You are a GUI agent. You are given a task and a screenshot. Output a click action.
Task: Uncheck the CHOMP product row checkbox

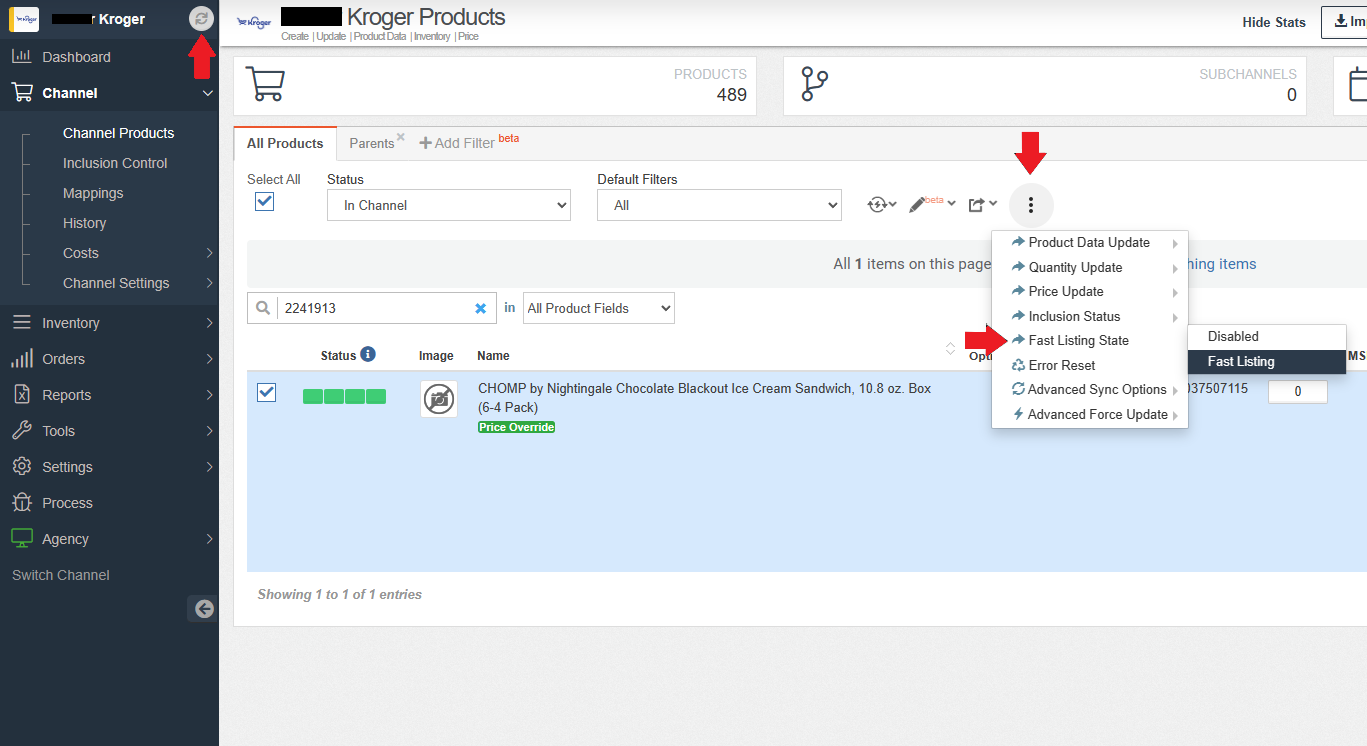click(266, 392)
